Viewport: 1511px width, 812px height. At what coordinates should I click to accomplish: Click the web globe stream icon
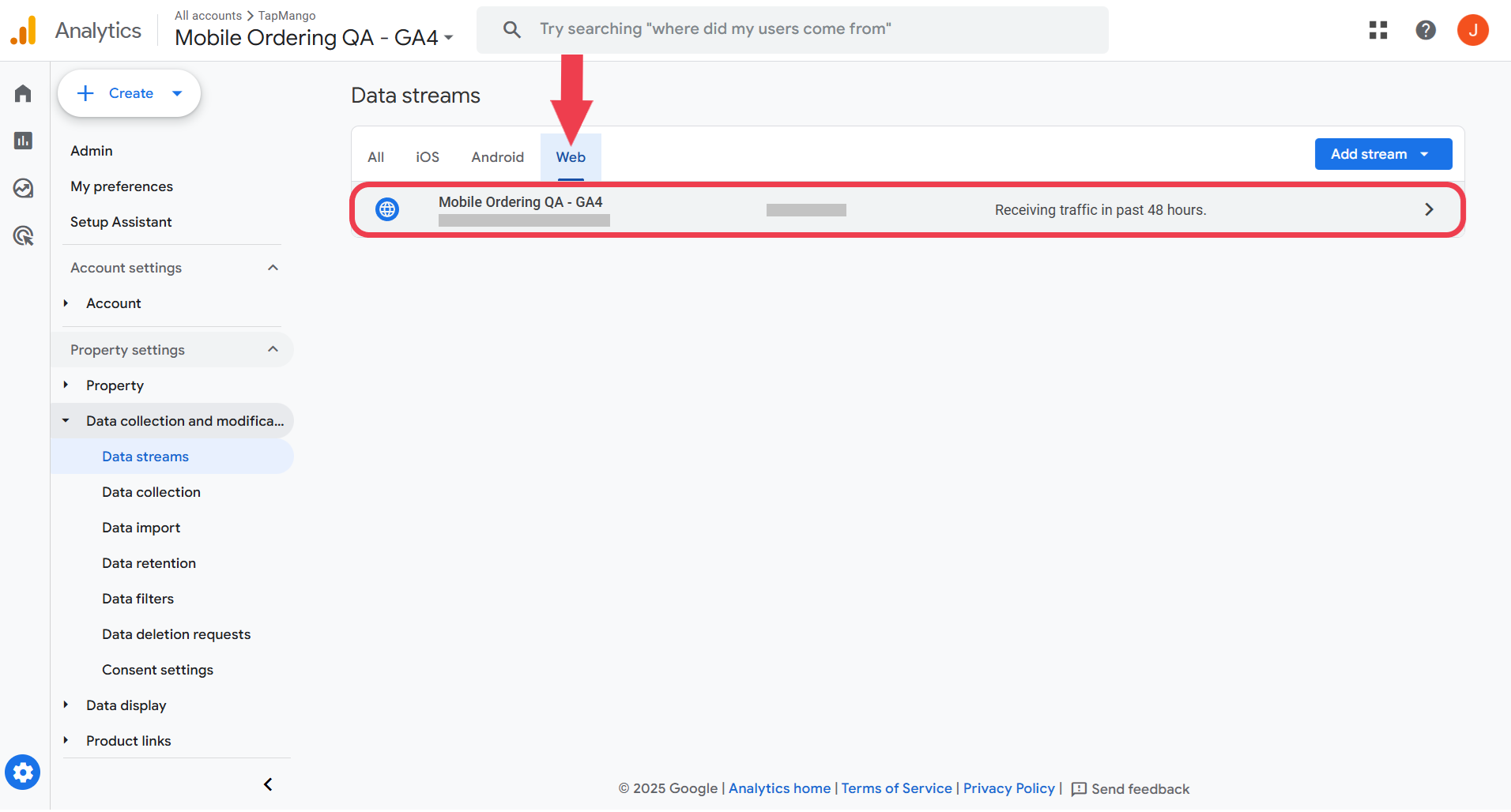[387, 209]
